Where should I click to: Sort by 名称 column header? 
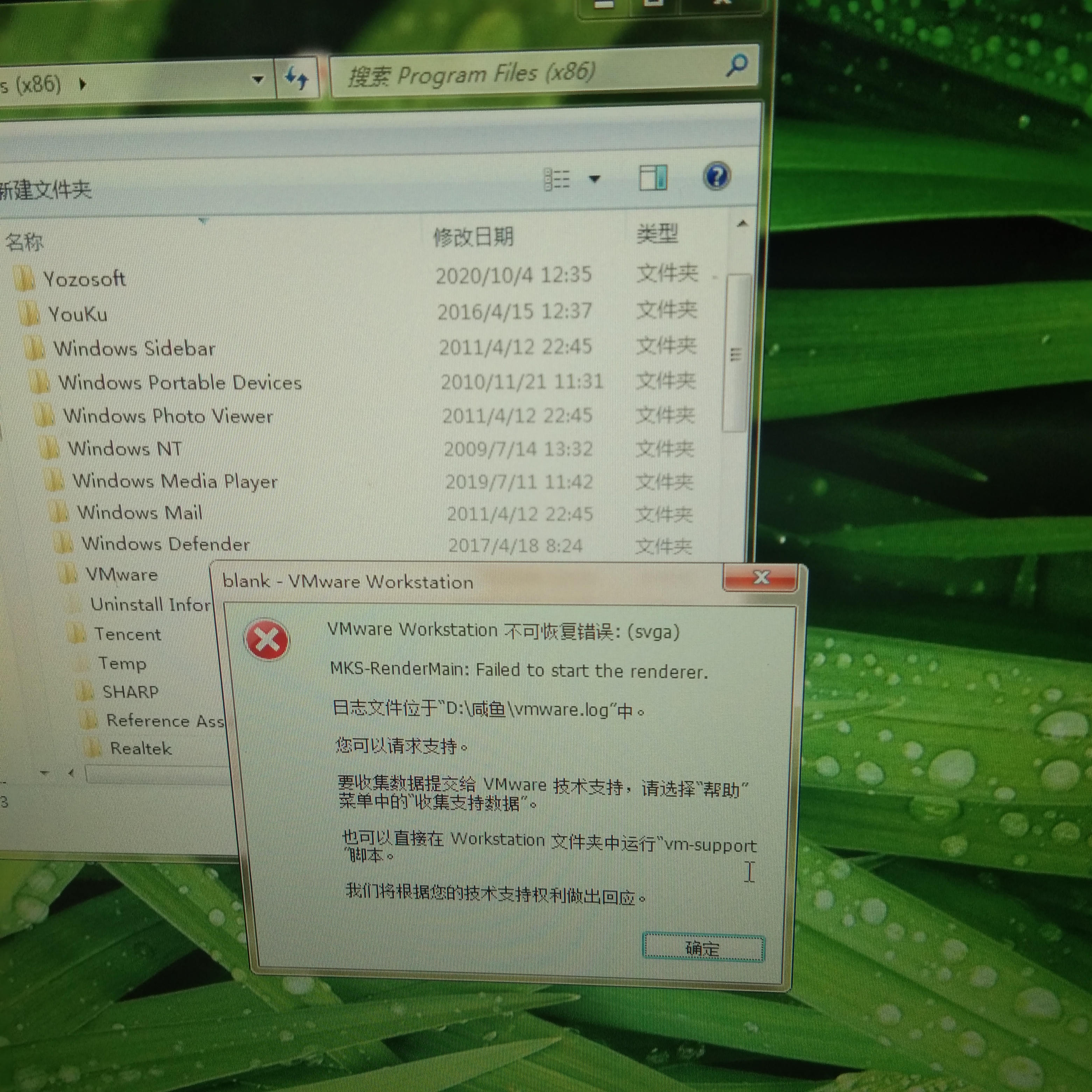(24, 242)
